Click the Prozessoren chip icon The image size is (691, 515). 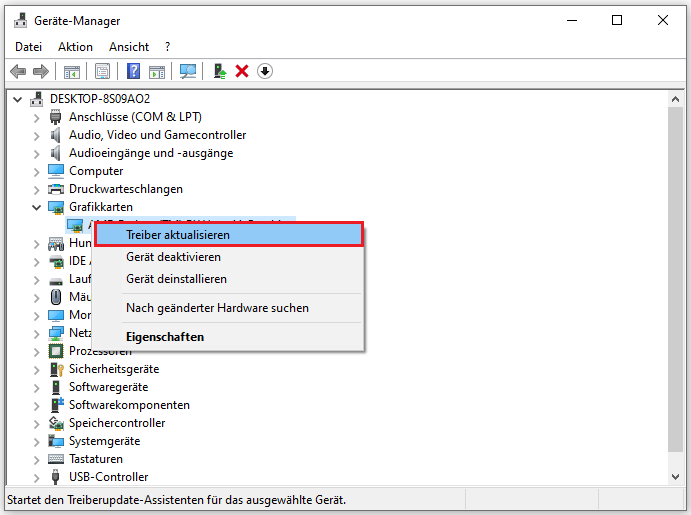pyautogui.click(x=56, y=351)
